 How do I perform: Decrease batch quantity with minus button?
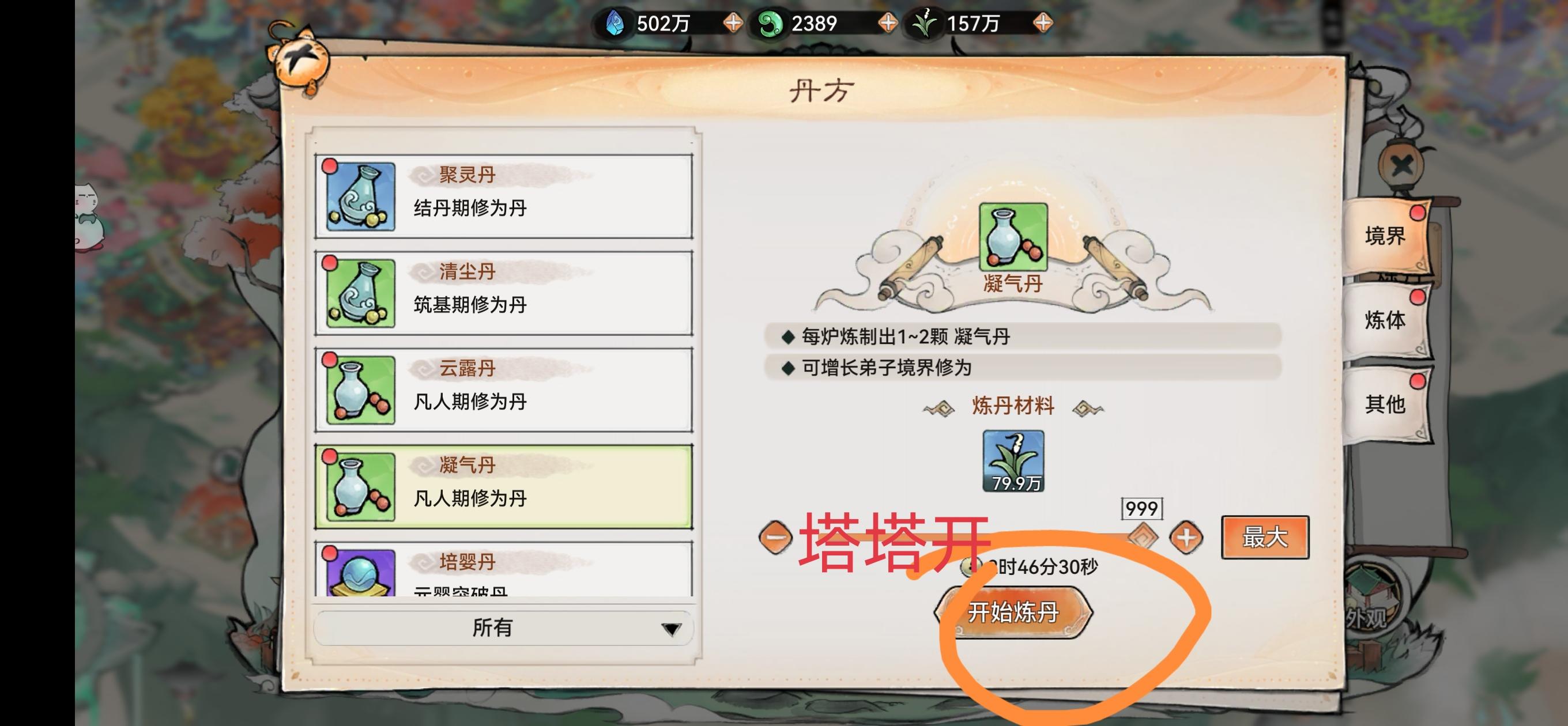(775, 538)
